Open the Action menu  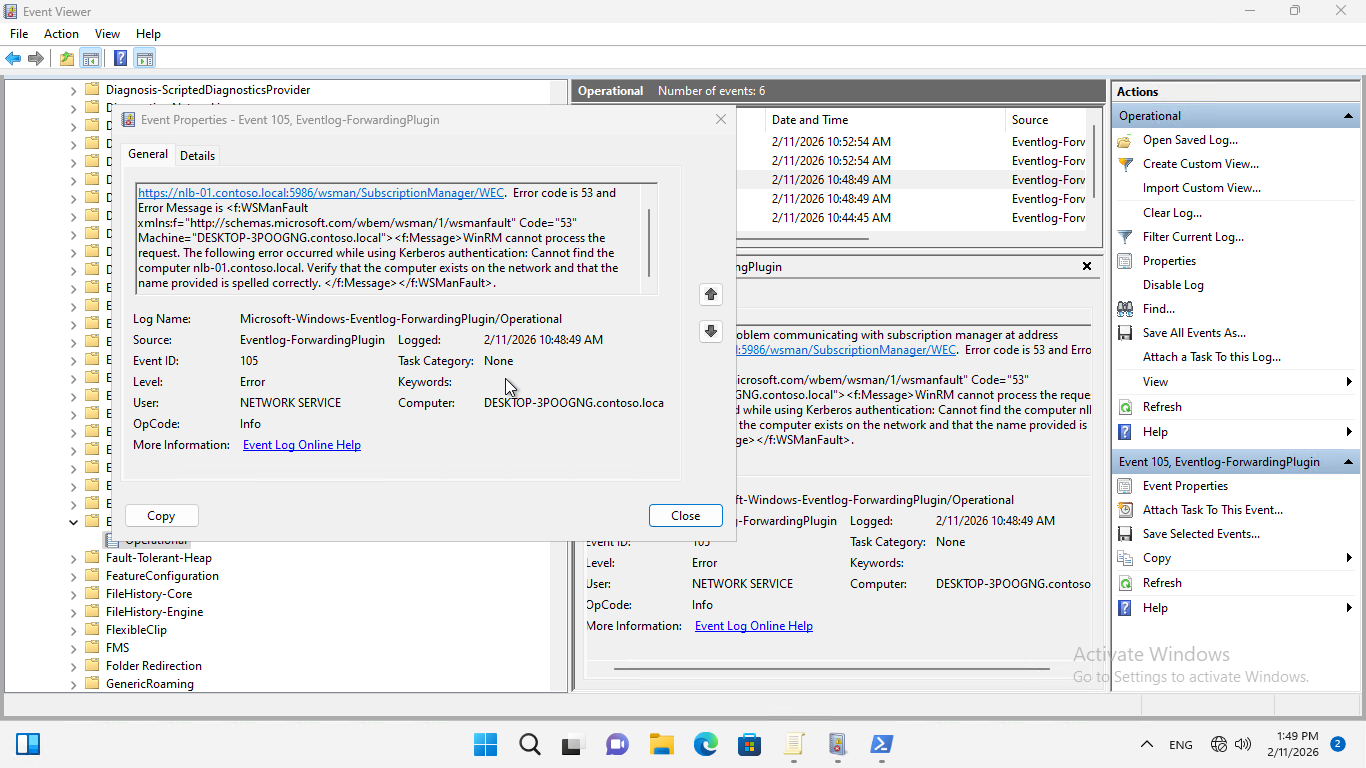pos(61,33)
